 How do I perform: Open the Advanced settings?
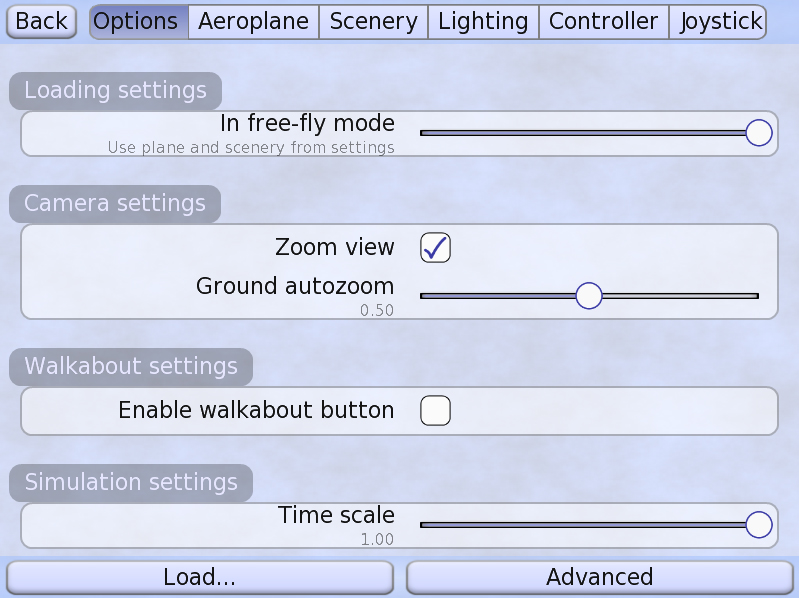tap(599, 577)
